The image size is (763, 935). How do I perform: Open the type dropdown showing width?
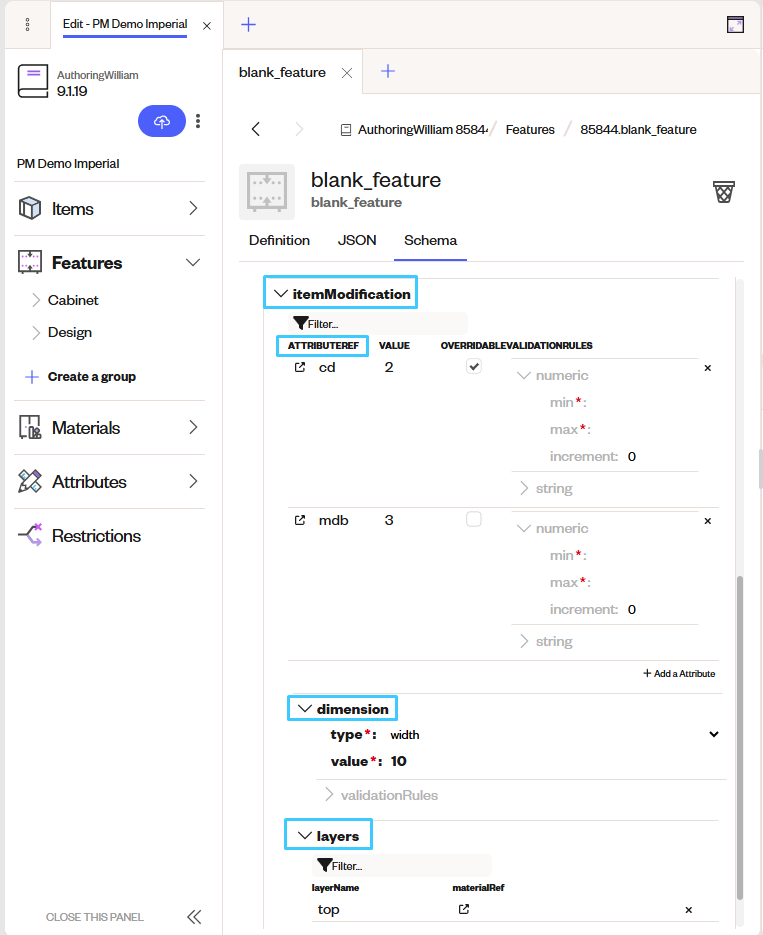click(714, 734)
